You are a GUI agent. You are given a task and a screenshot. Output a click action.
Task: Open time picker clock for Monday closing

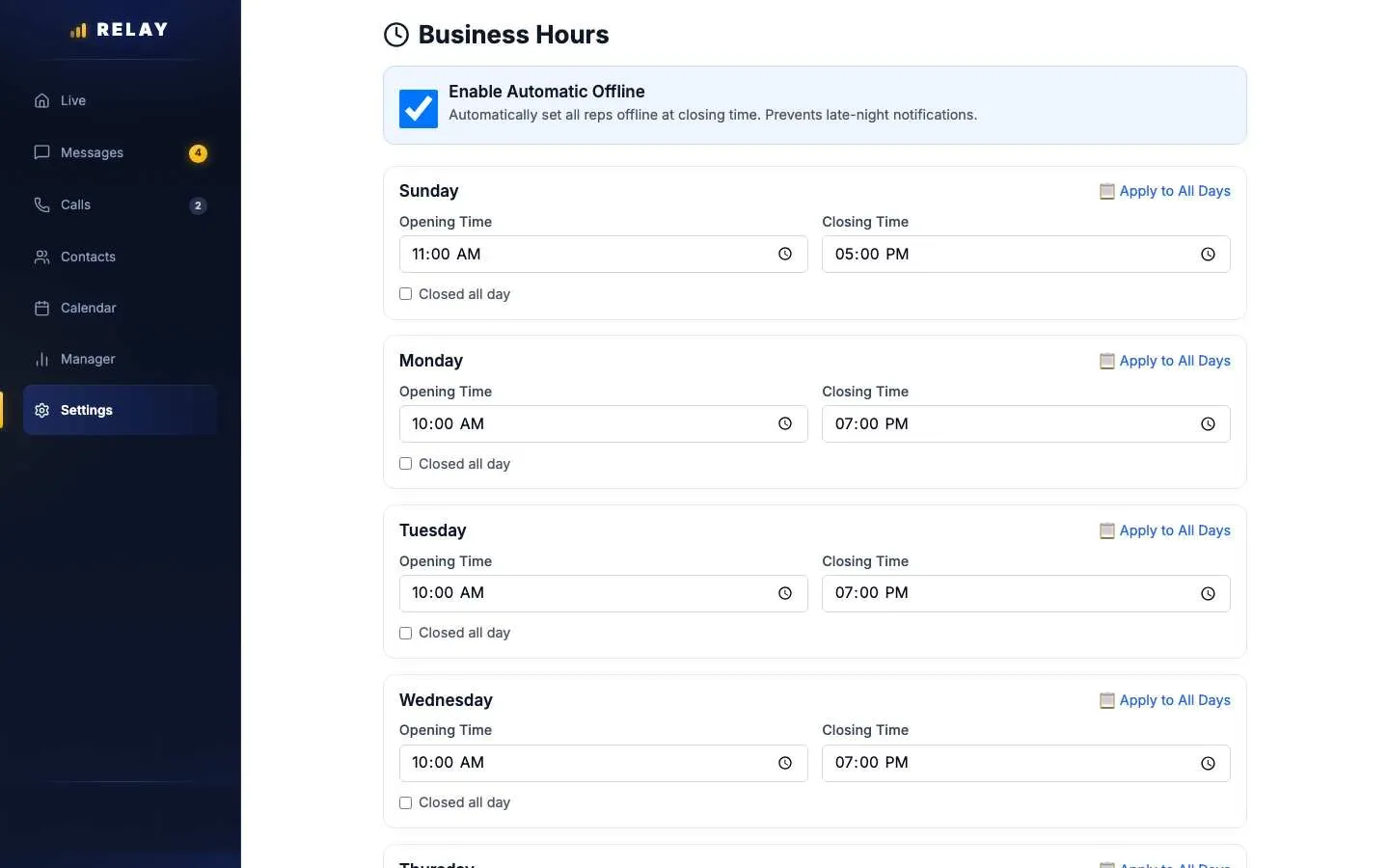click(x=1208, y=423)
